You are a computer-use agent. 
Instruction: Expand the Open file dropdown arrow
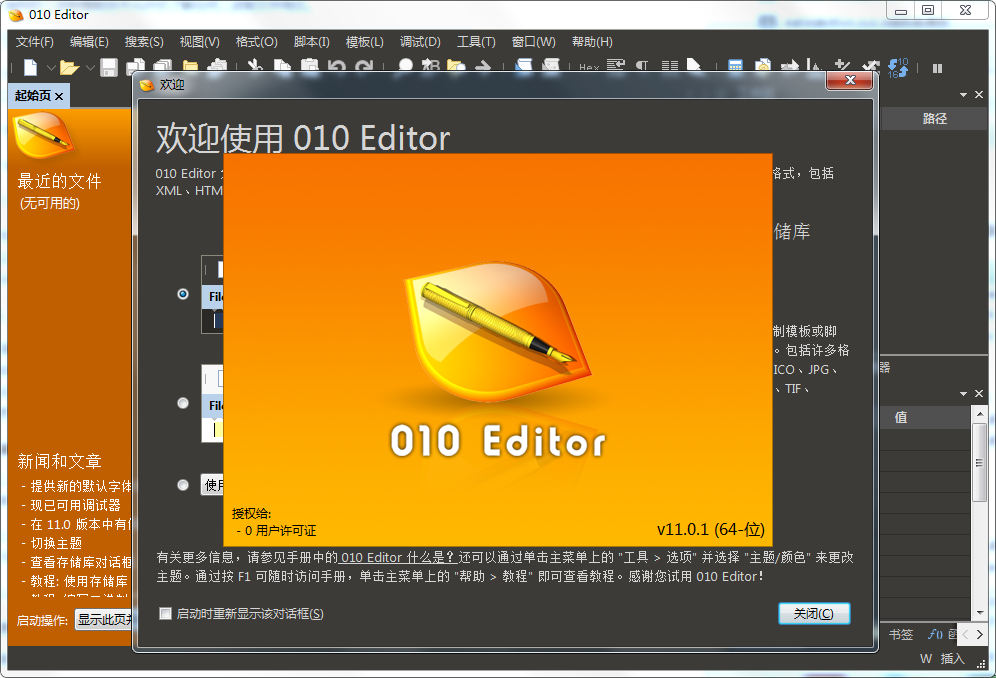pyautogui.click(x=88, y=68)
